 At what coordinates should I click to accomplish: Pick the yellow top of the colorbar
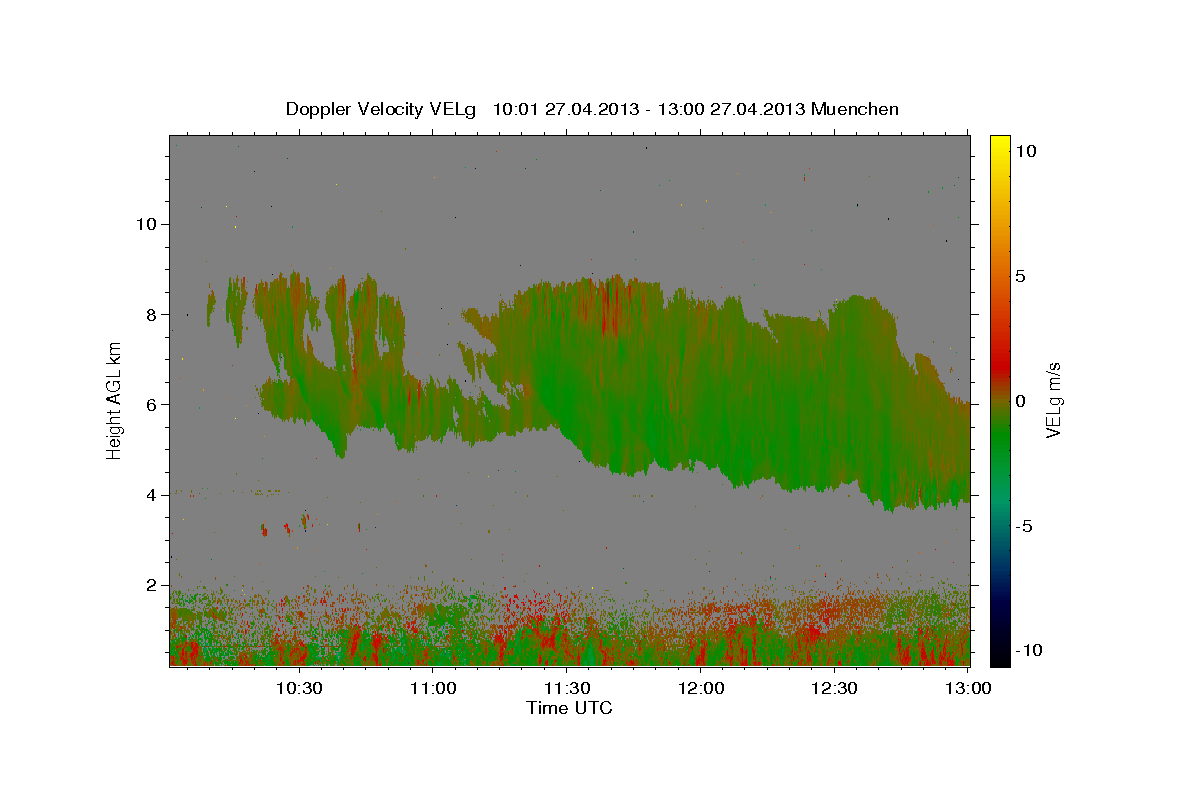[x=999, y=142]
